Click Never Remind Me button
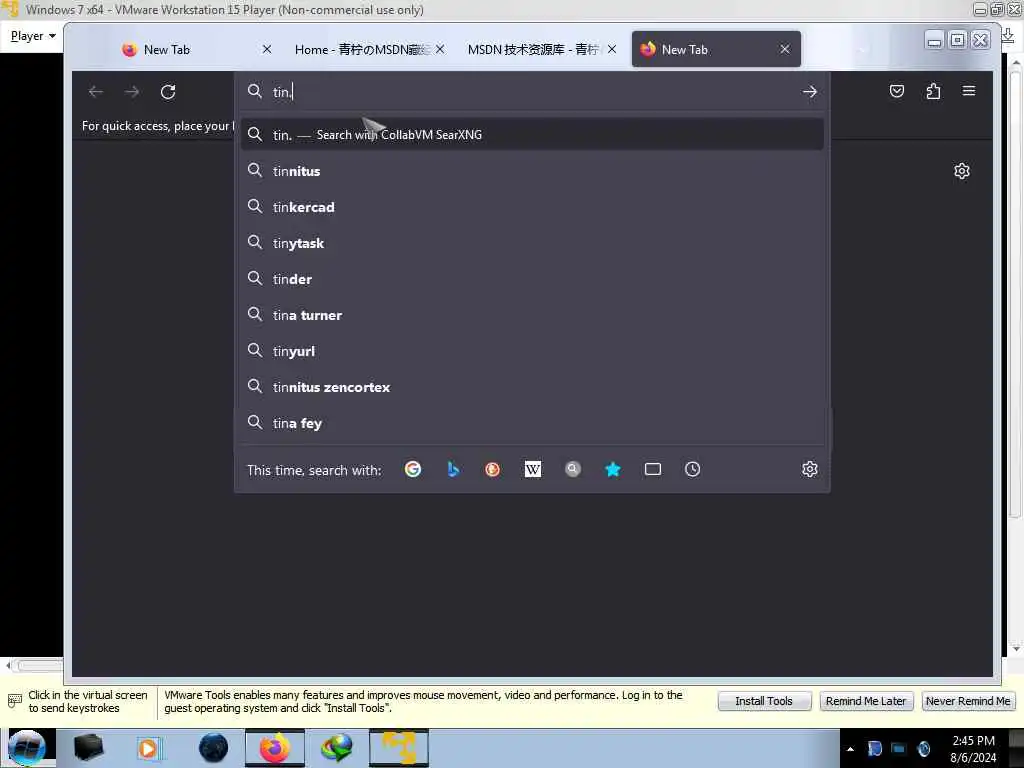This screenshot has height=768, width=1024. (968, 701)
